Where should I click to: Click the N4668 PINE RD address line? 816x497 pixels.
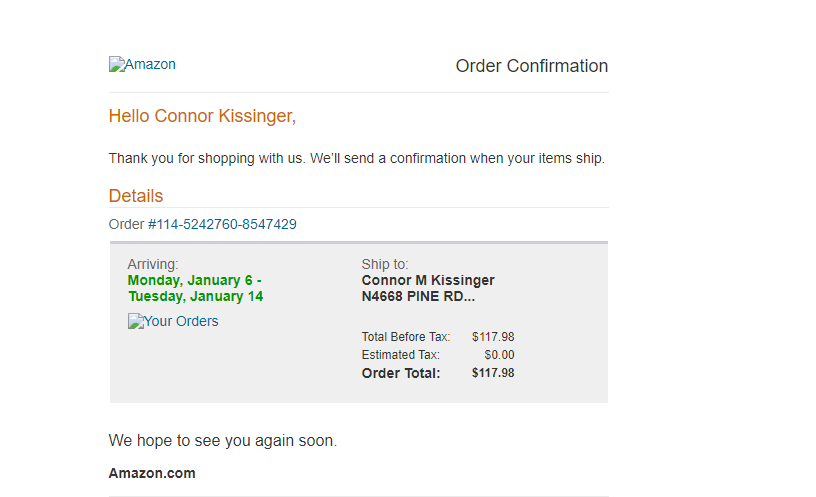pyautogui.click(x=418, y=296)
